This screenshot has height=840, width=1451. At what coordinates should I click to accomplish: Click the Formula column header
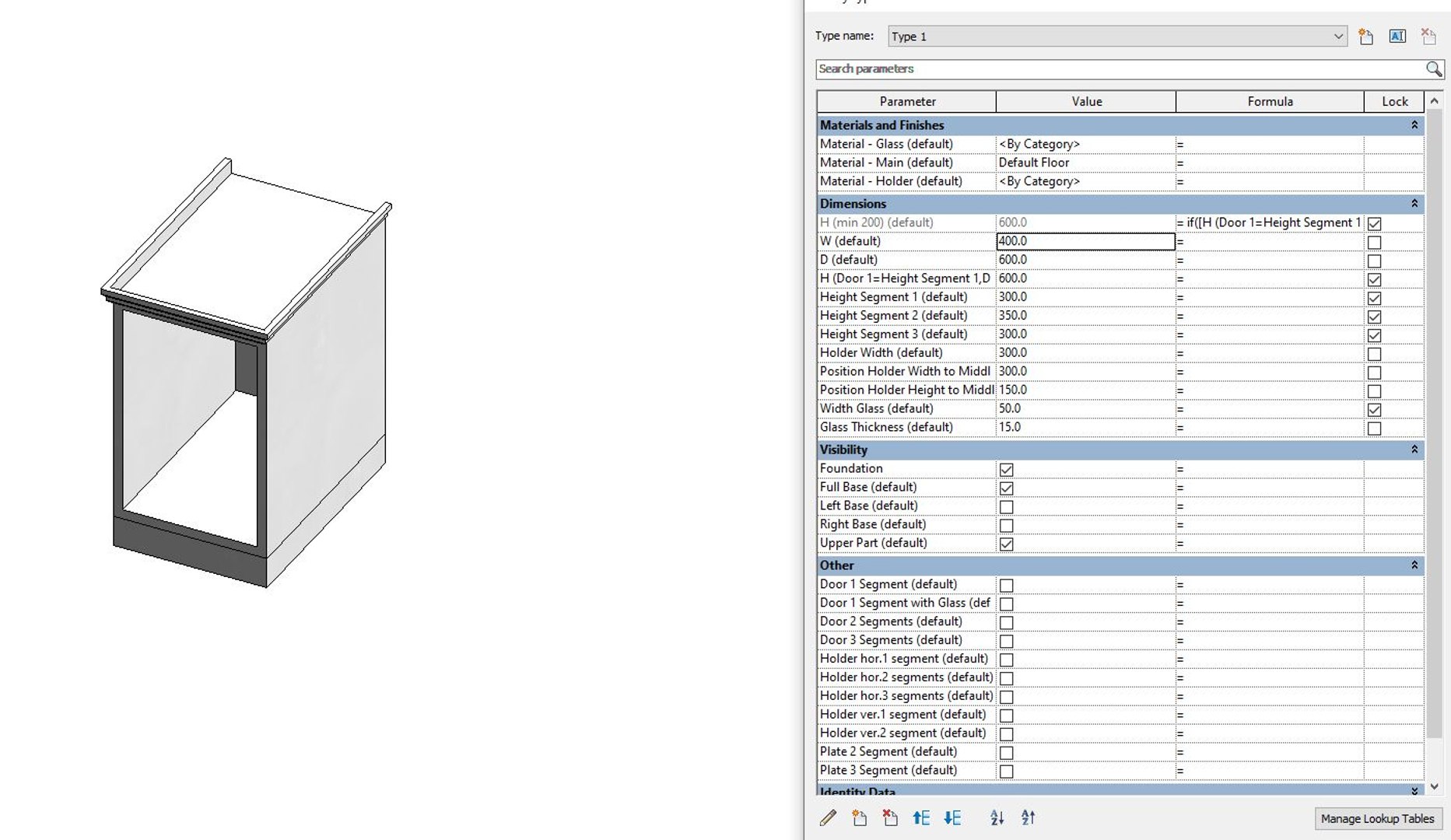1270,102
